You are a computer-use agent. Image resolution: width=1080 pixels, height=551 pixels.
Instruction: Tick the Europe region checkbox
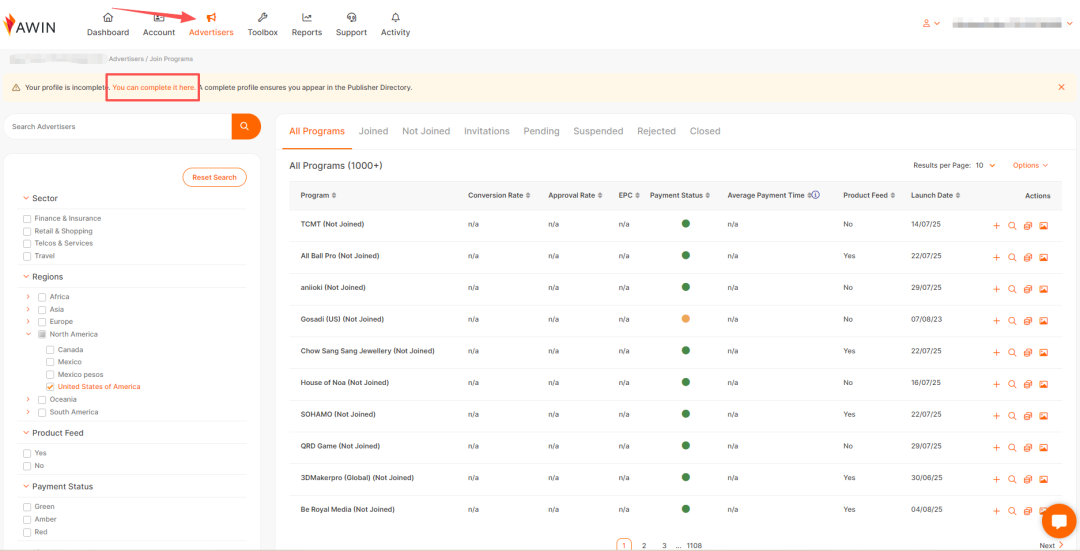pyautogui.click(x=42, y=322)
